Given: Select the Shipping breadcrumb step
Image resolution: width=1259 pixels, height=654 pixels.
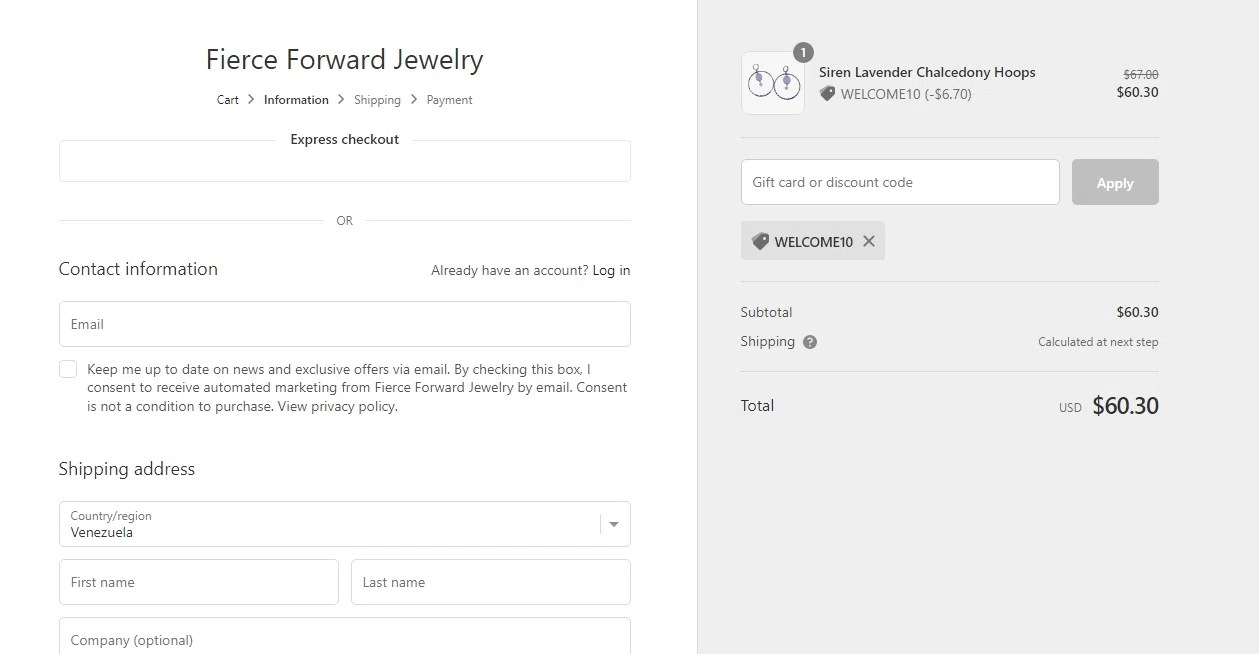Looking at the screenshot, I should [x=377, y=100].
